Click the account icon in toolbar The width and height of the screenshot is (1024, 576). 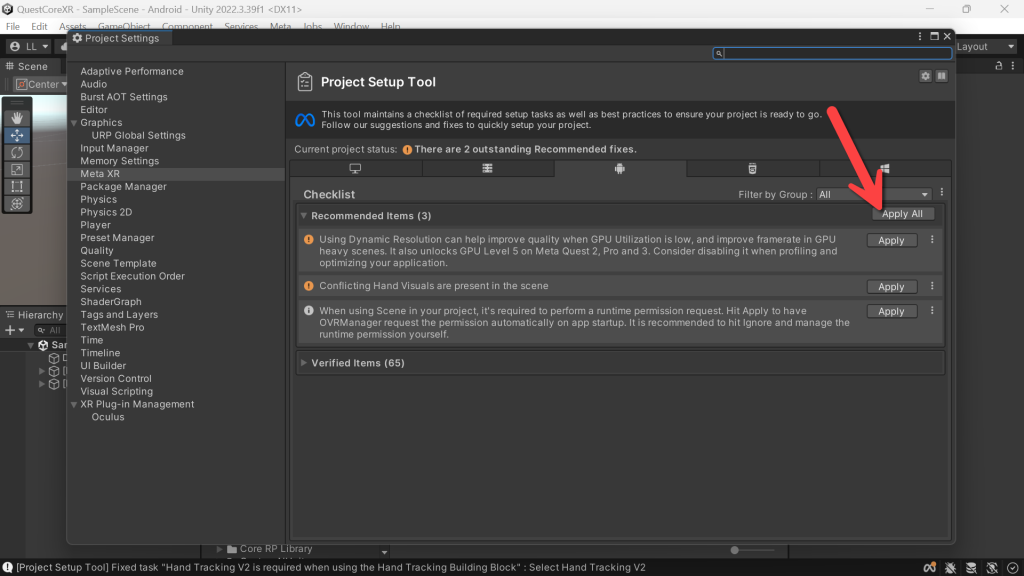tap(14, 46)
